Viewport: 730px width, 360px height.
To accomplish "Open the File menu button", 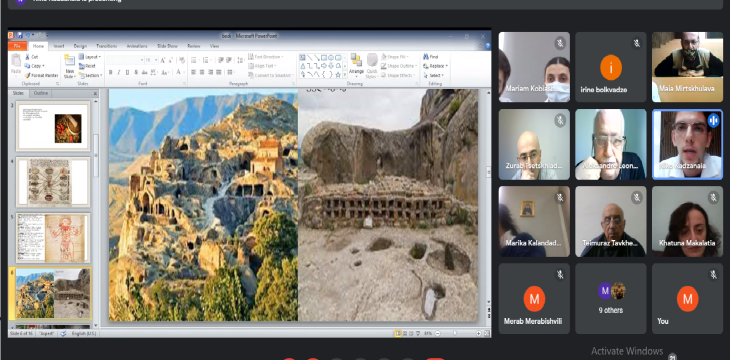I will coord(17,46).
